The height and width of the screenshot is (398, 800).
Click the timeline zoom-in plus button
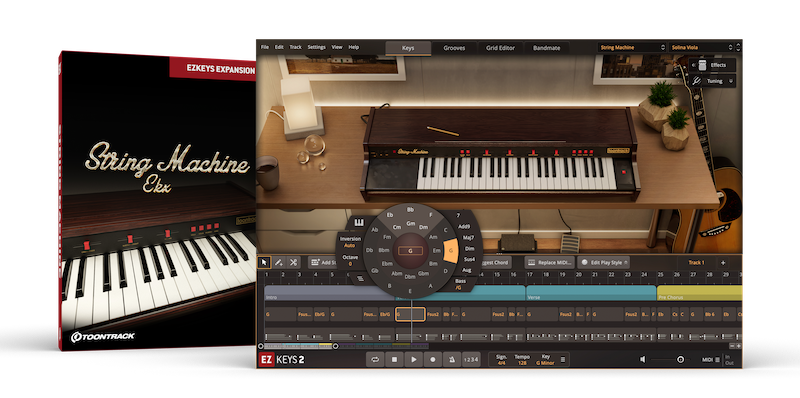tap(738, 346)
